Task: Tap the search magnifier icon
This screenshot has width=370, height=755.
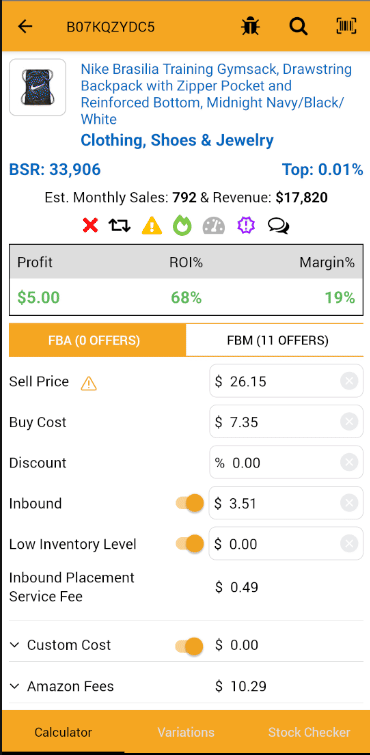Action: (298, 26)
